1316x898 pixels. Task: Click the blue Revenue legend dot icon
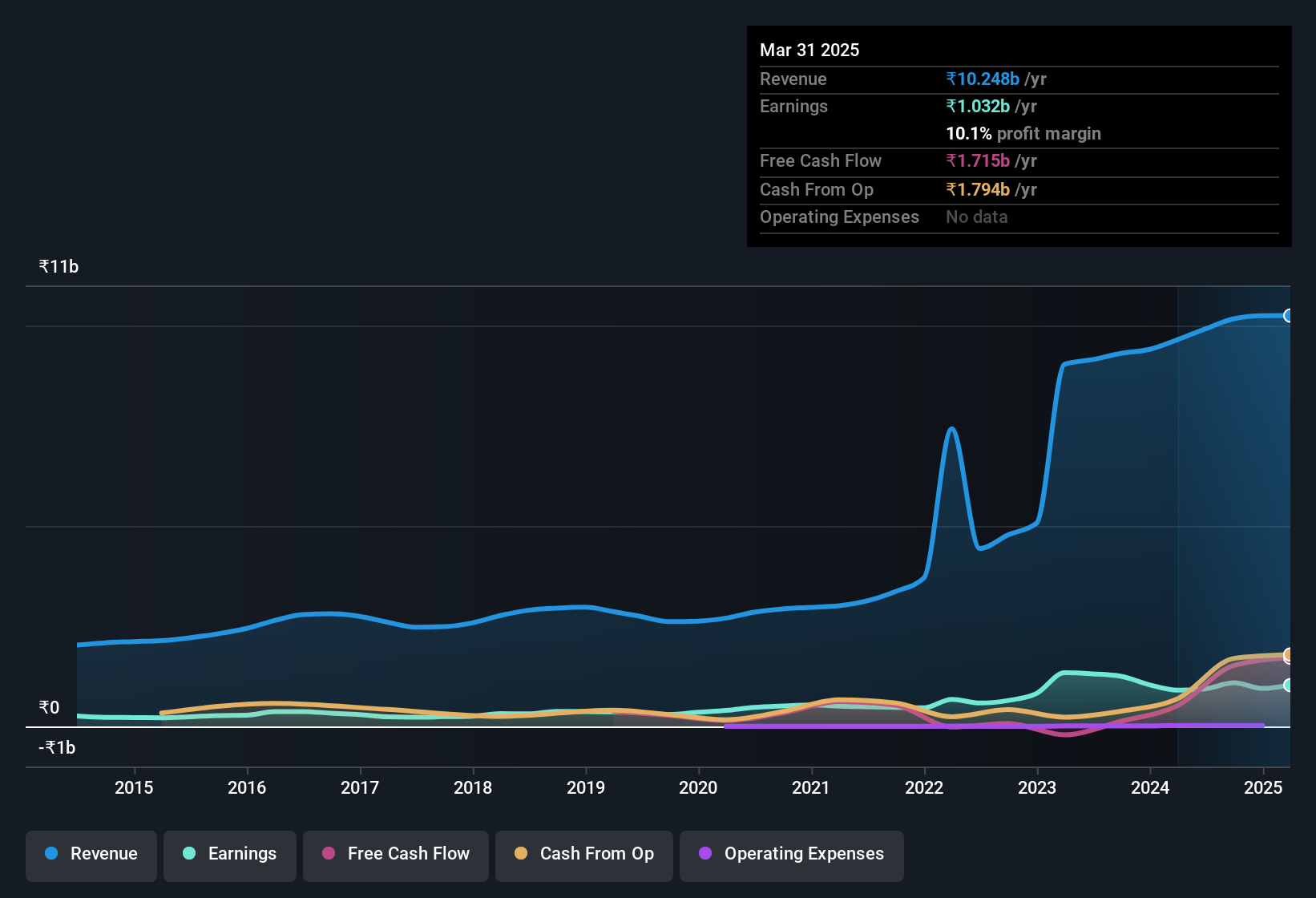coord(50,854)
